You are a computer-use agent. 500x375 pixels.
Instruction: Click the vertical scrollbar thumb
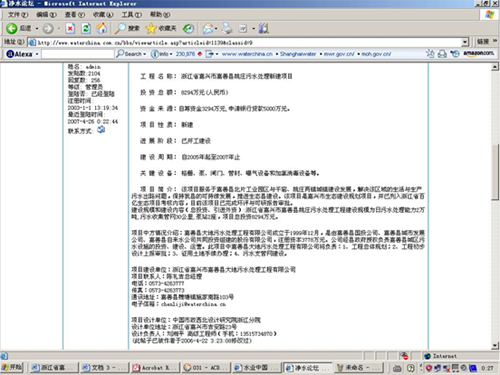tap(495, 172)
